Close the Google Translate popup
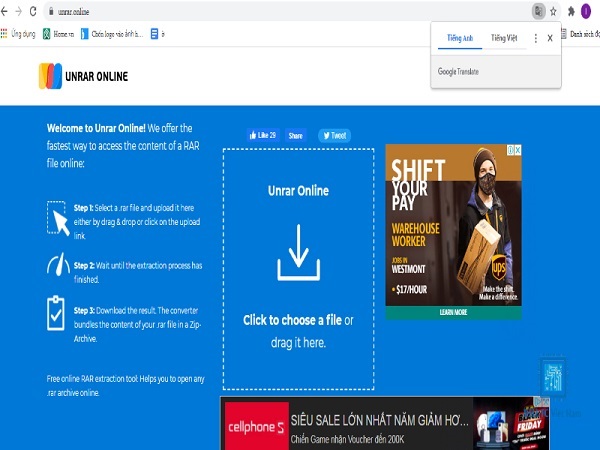The height and width of the screenshot is (450, 600). [x=550, y=38]
